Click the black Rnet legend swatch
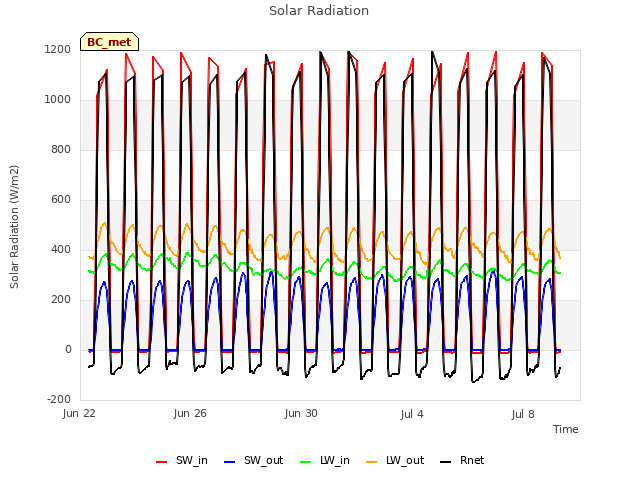The height and width of the screenshot is (480, 640). pyautogui.click(x=446, y=462)
